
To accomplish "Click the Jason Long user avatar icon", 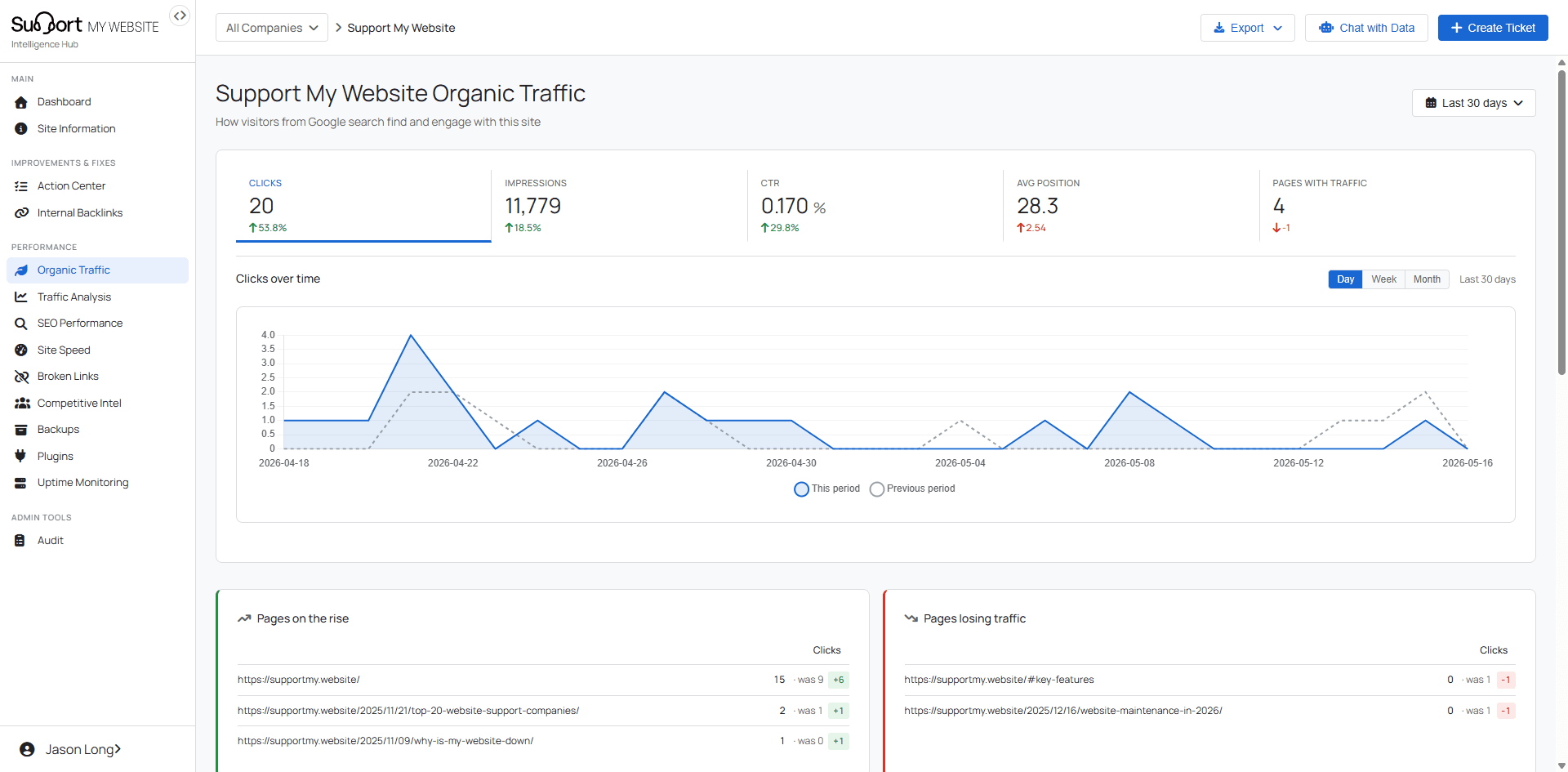I will (27, 749).
